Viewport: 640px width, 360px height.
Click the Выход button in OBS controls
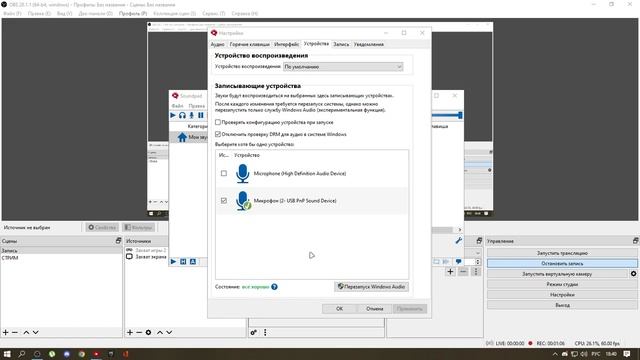tap(562, 305)
